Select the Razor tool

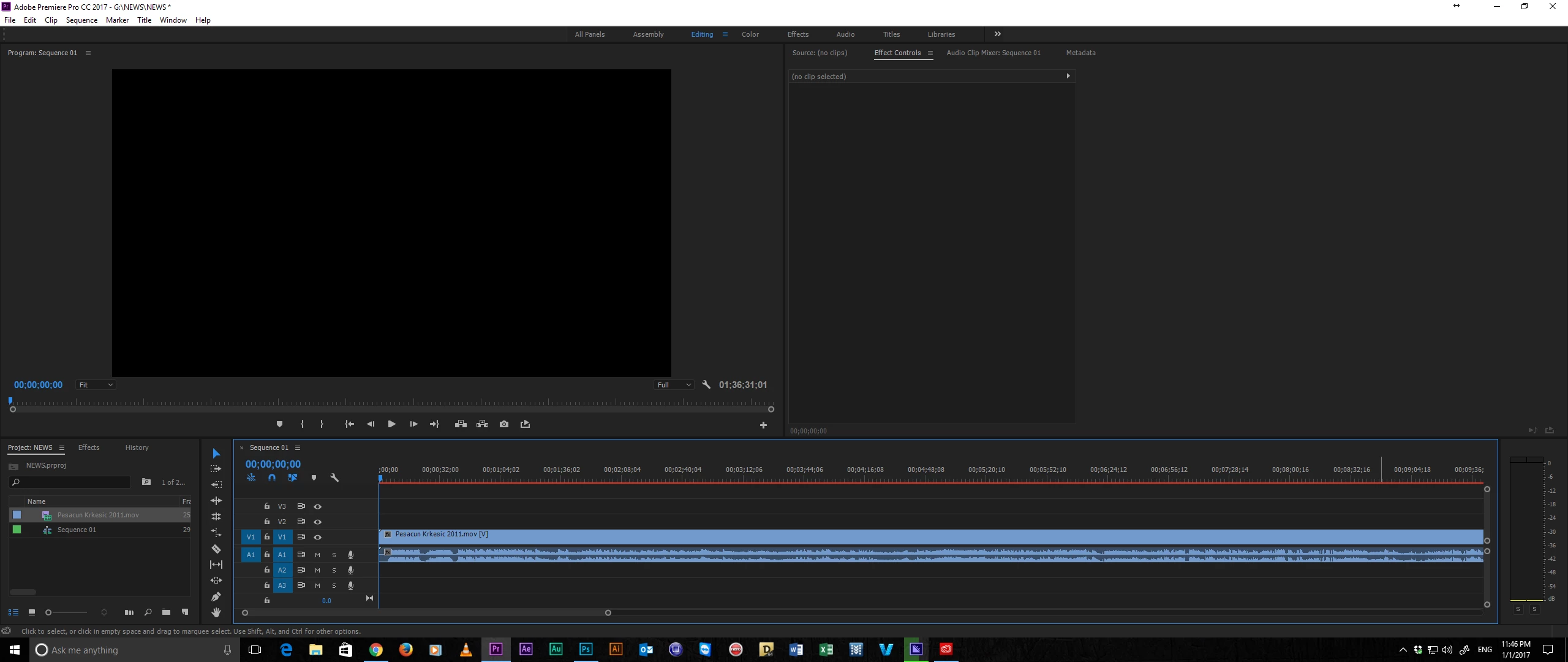click(216, 549)
